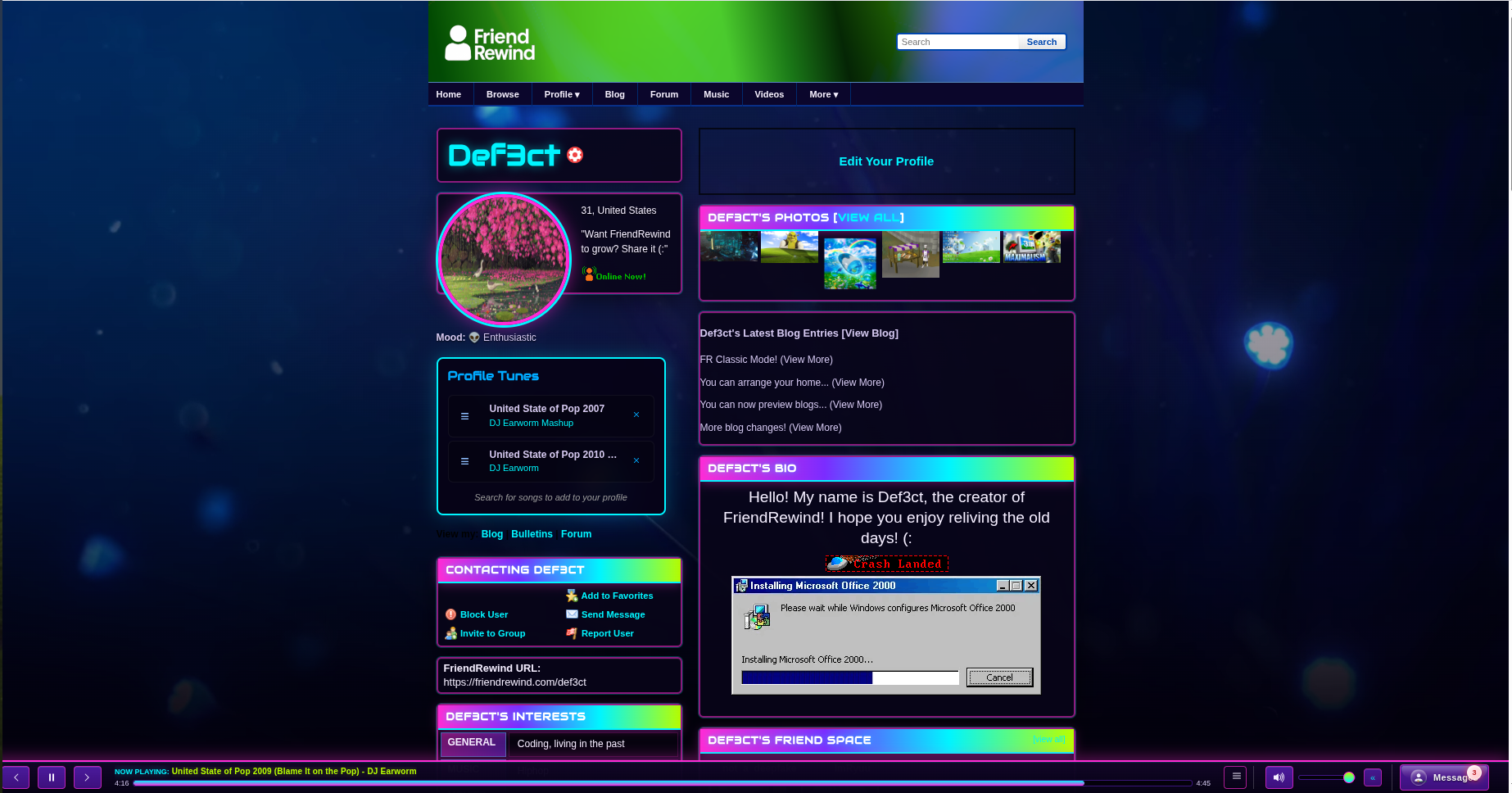Open the striped canopy photo thumbnail
Viewport: 1512px width, 793px height.
tap(911, 255)
